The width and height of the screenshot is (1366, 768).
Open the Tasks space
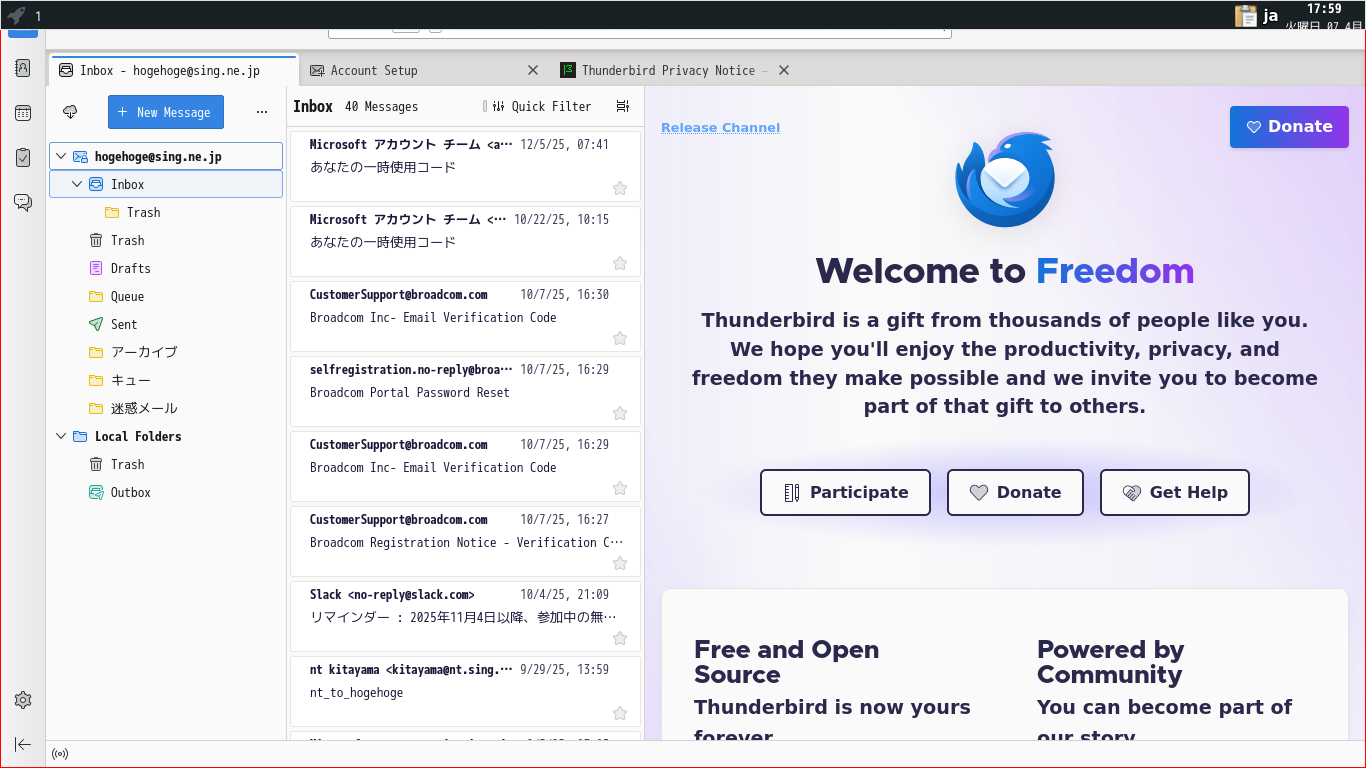[x=23, y=157]
